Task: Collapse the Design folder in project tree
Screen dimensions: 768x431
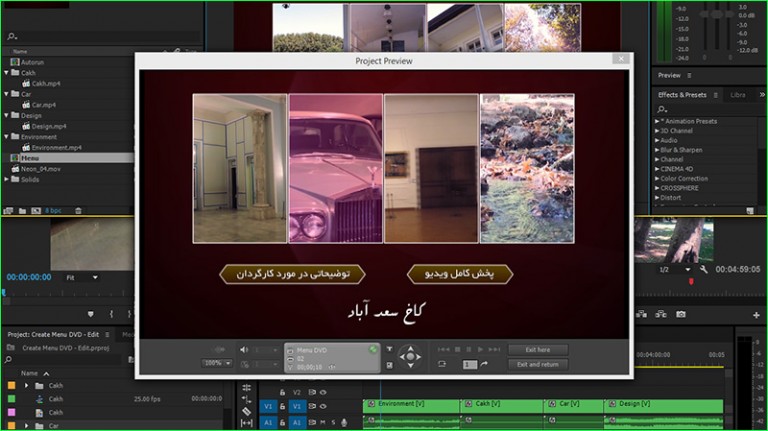Action: coord(6,116)
